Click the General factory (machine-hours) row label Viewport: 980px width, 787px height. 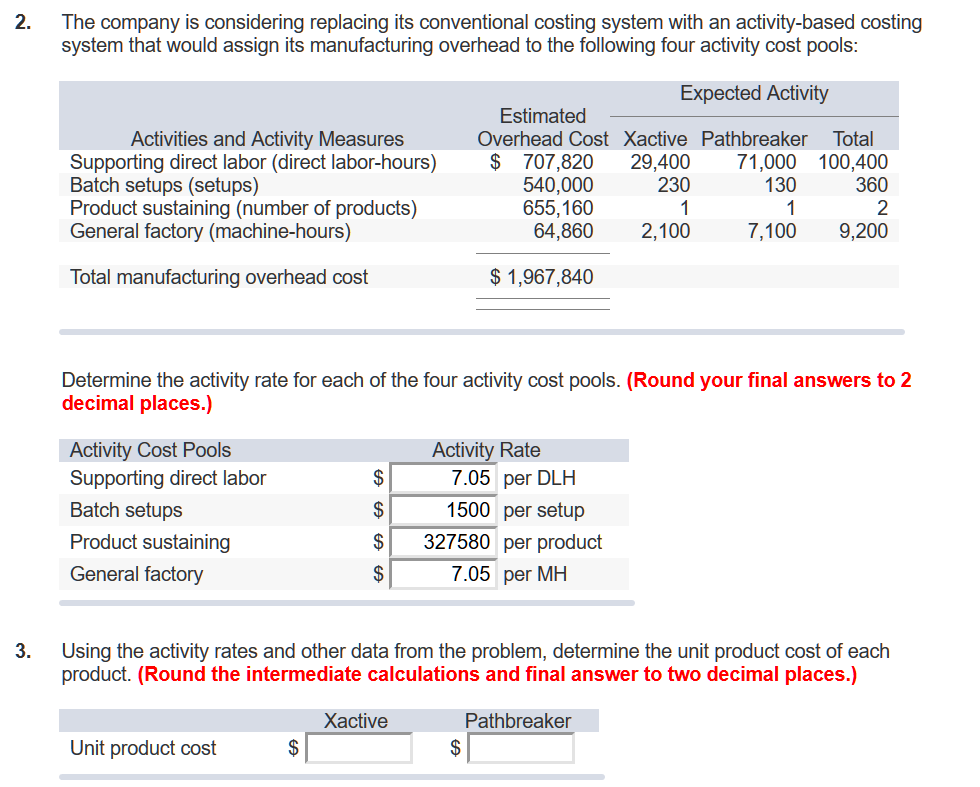pos(210,231)
